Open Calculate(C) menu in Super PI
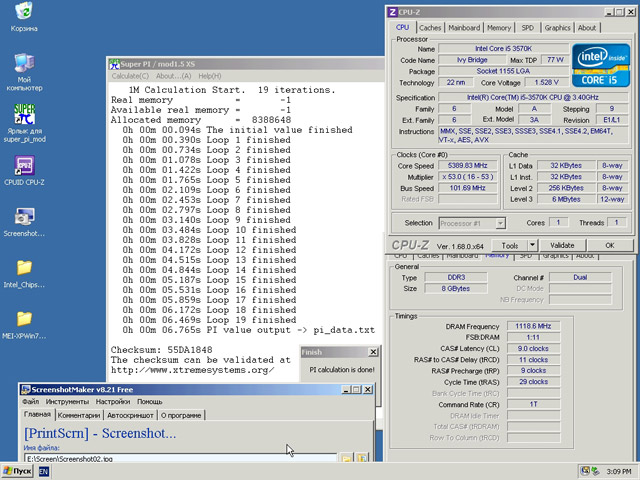 coord(130,76)
